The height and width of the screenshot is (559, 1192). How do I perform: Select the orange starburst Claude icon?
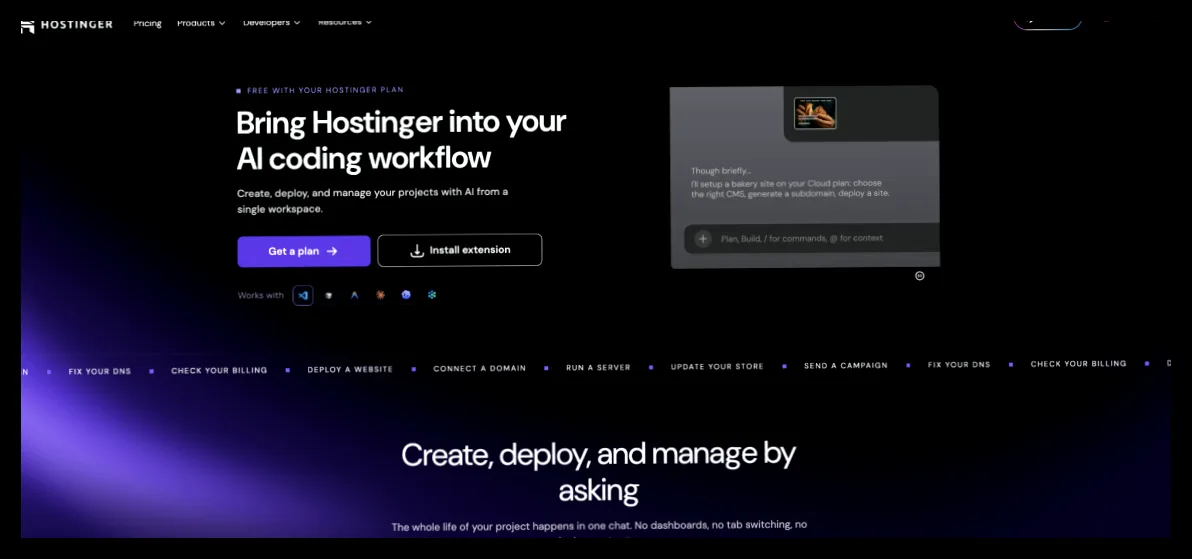(380, 295)
